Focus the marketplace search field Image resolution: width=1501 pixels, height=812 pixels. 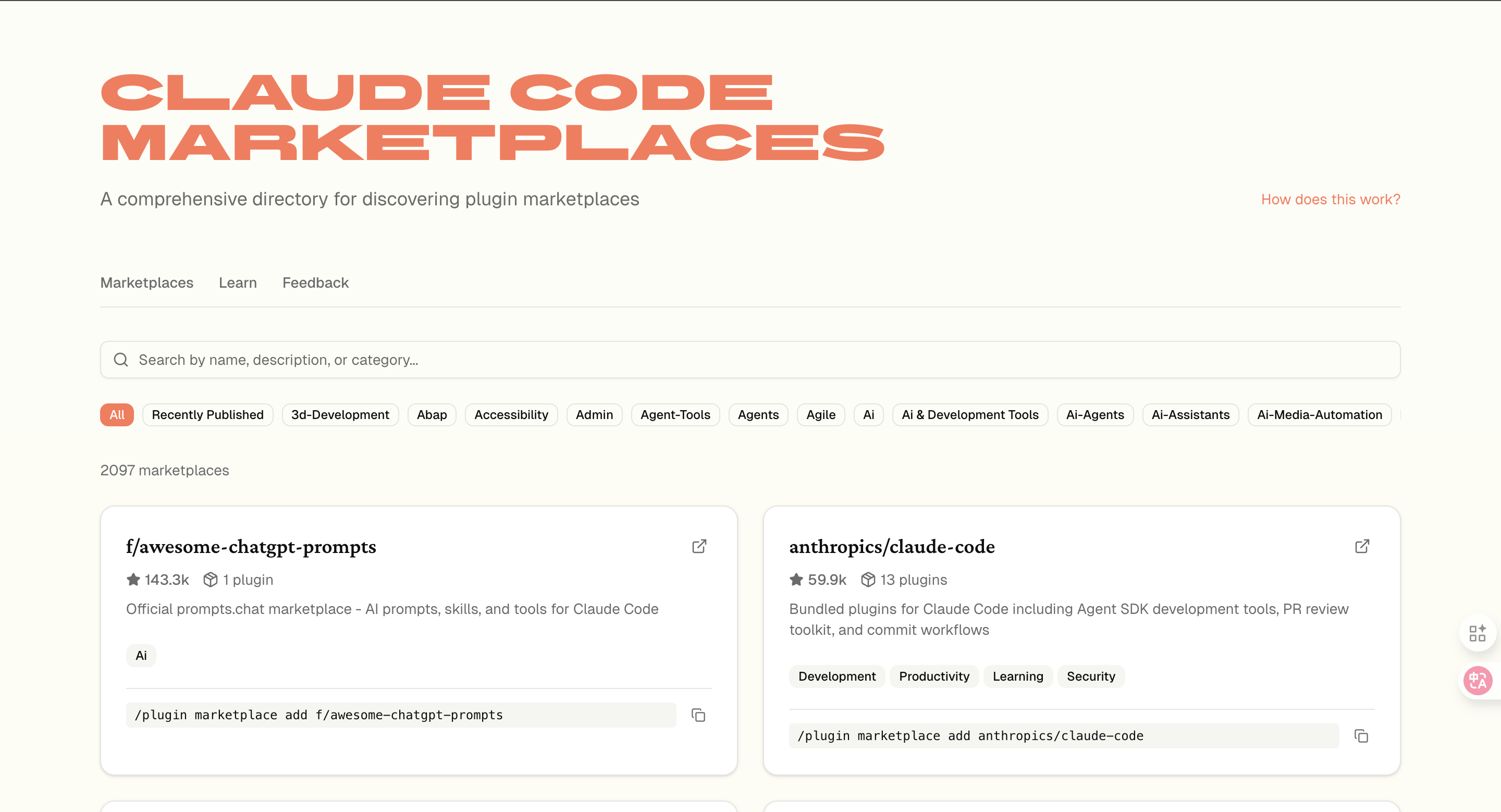click(757, 360)
